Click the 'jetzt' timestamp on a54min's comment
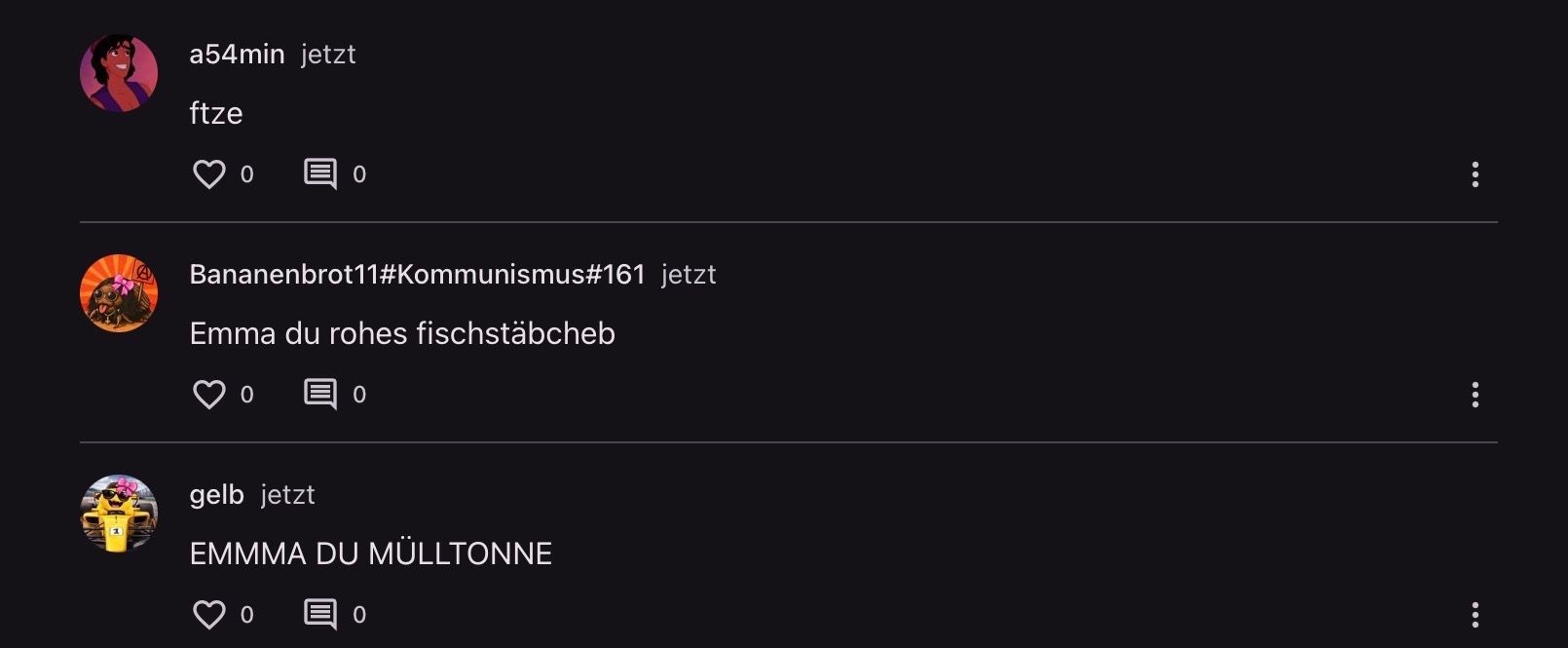 328,55
